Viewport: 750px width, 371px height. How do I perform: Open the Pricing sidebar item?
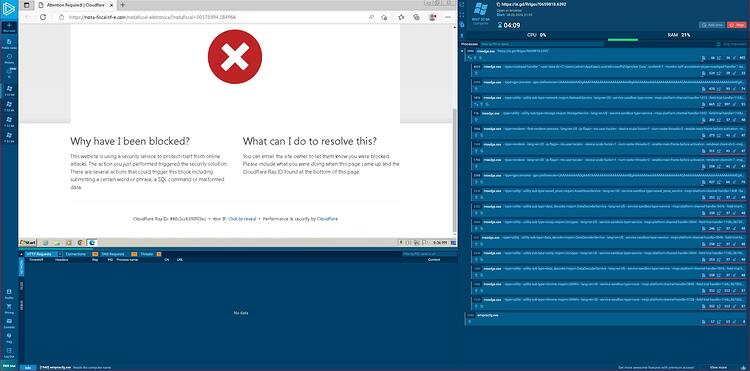[x=9, y=308]
